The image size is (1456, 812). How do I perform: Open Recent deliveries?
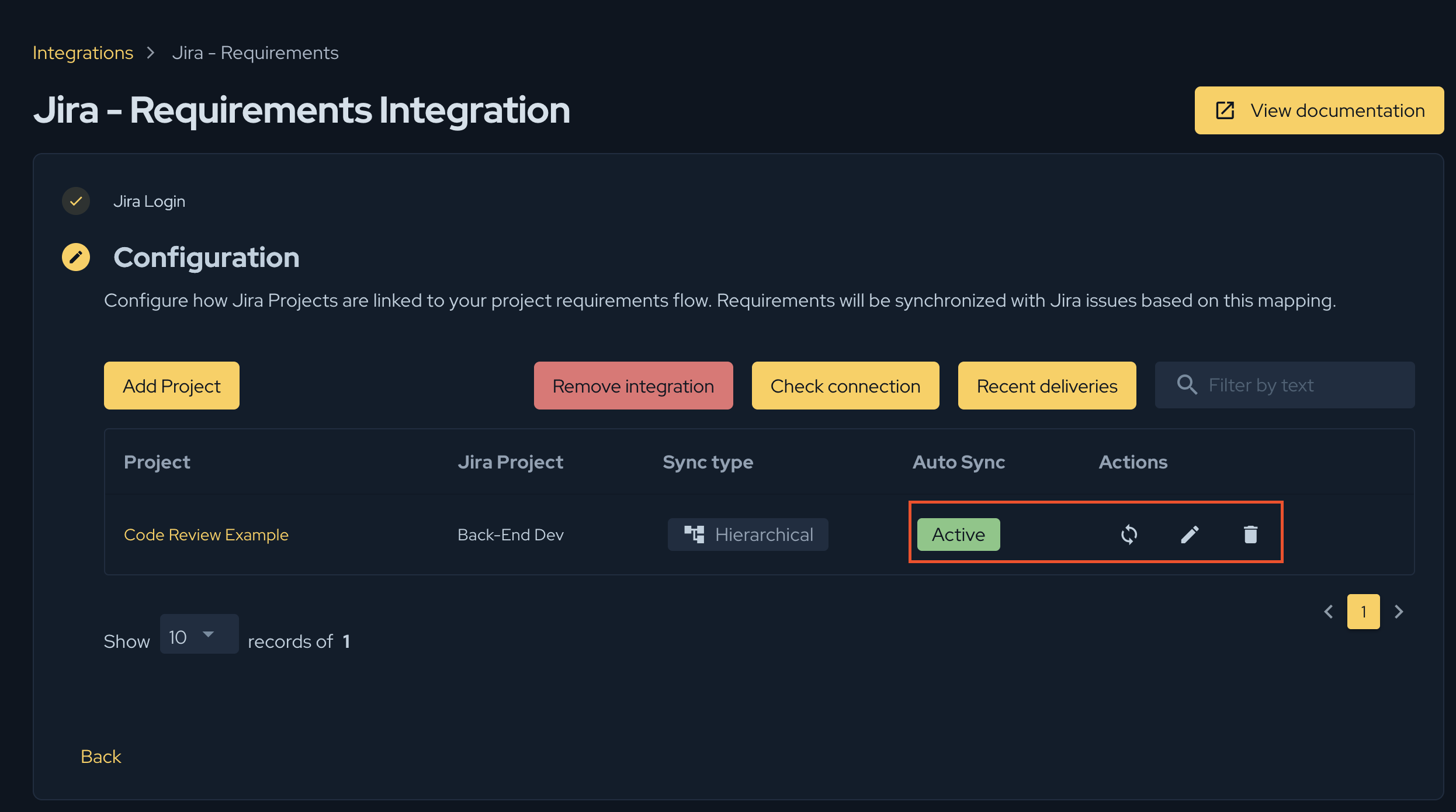coord(1047,386)
